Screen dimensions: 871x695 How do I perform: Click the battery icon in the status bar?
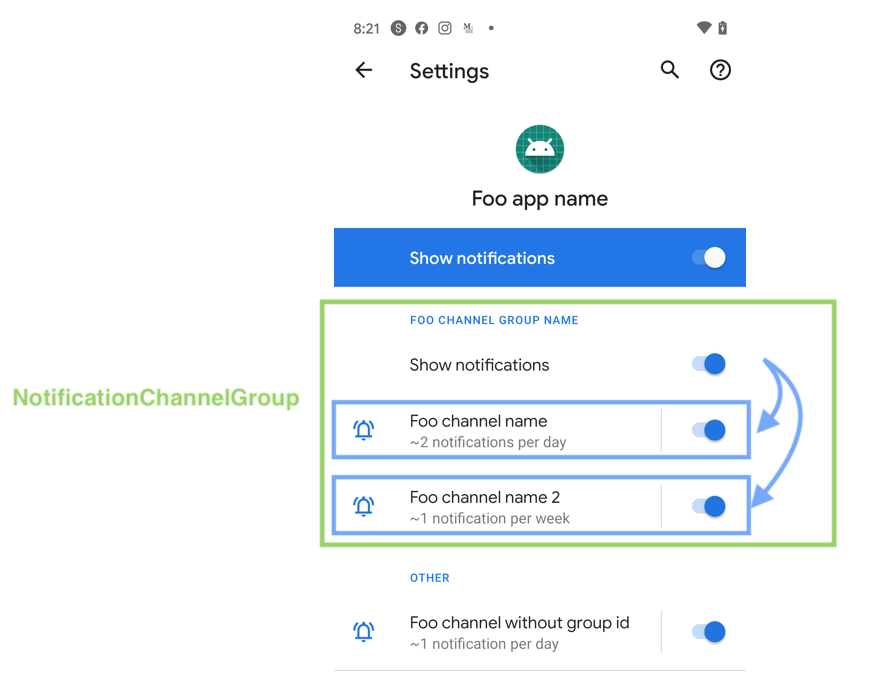(724, 27)
